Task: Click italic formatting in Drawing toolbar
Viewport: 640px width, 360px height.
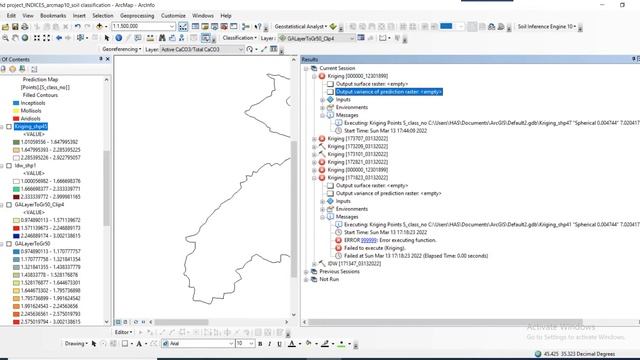Action: pyautogui.click(x=269, y=344)
